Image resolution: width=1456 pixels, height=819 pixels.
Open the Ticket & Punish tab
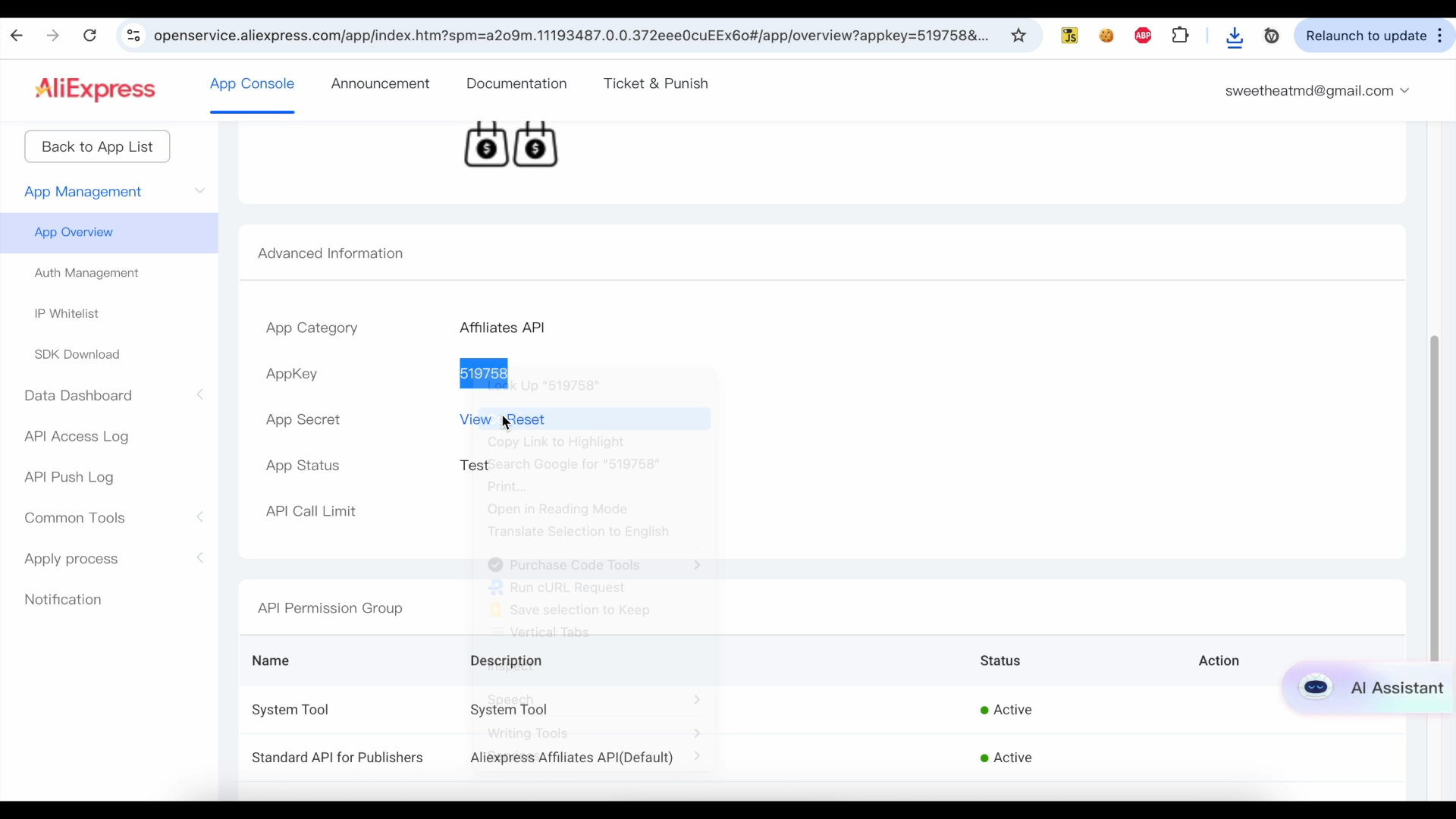click(x=656, y=83)
